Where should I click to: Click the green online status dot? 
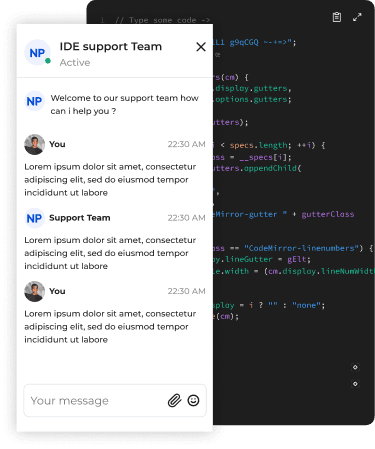(x=48, y=61)
